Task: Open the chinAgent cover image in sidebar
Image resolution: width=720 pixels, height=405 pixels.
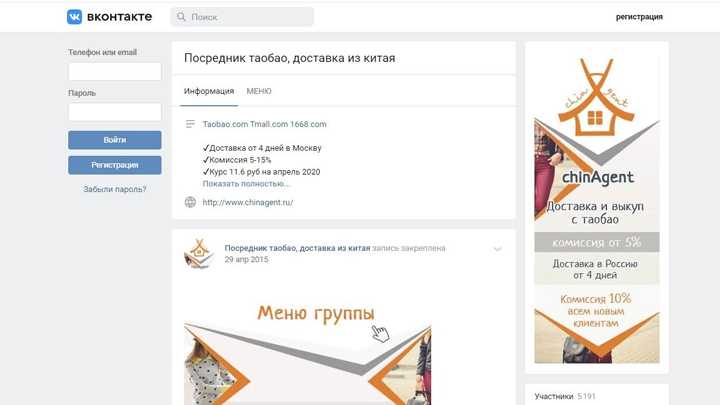Action: 596,209
